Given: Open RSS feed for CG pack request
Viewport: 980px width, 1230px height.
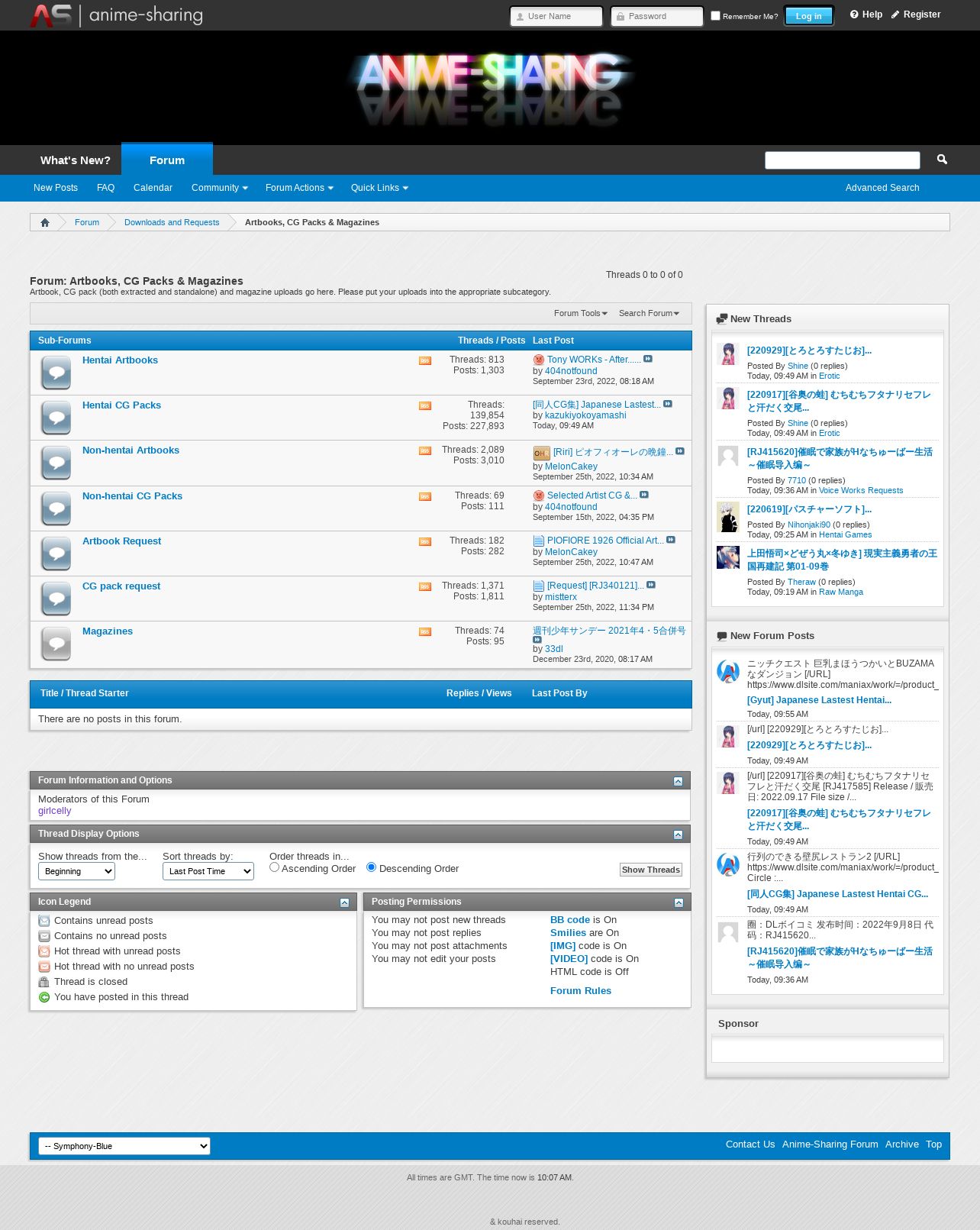Looking at the screenshot, I should [425, 586].
